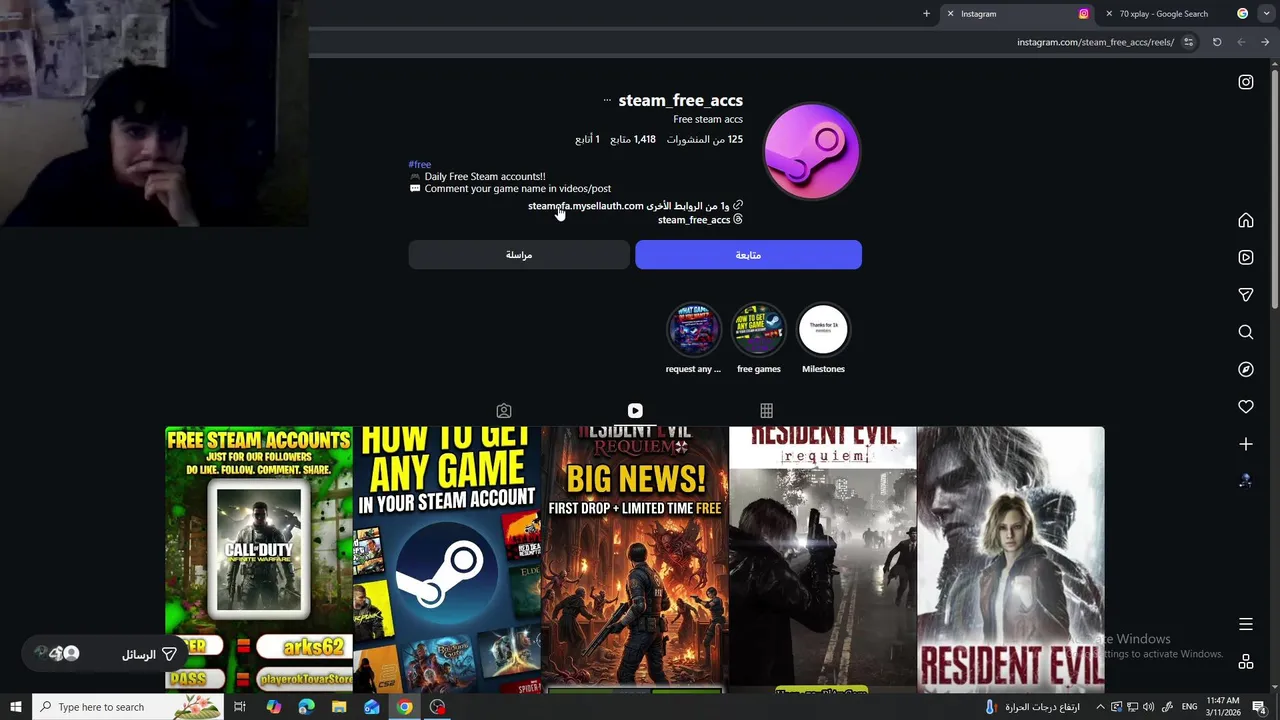Click the steam_free_accs profile picture
This screenshot has height=720, width=1280.
coord(811,151)
